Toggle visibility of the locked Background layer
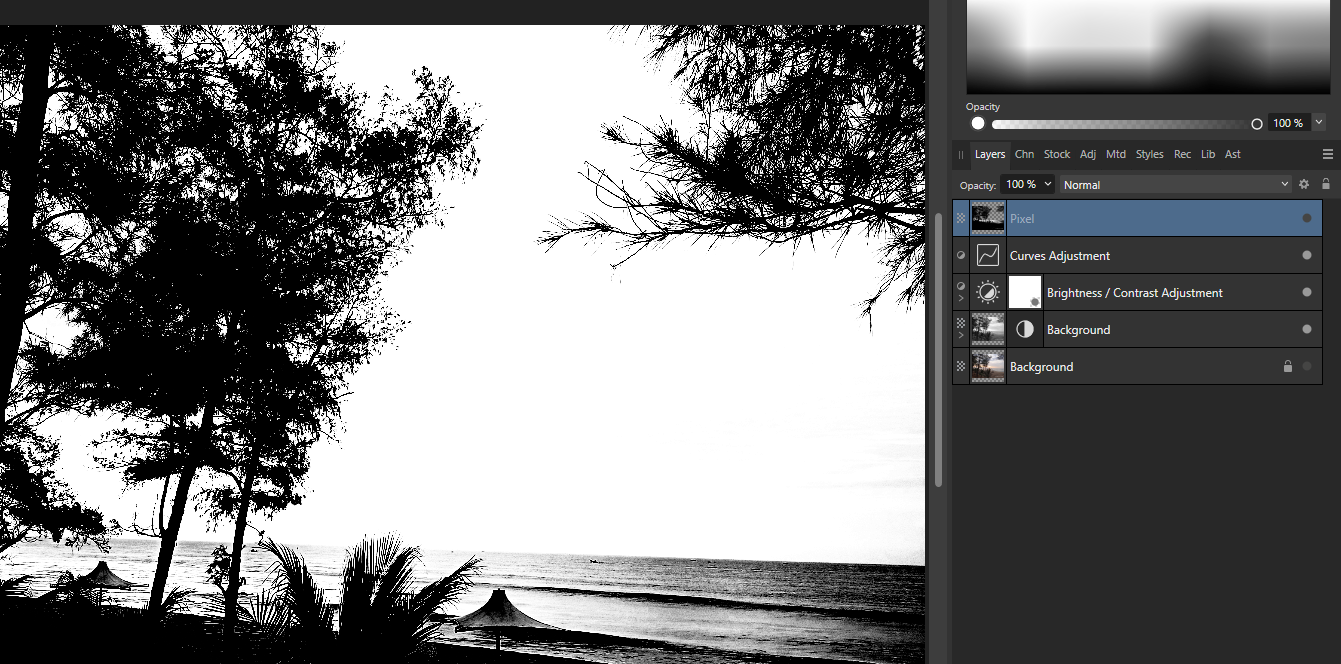The image size is (1341, 664). 1307,366
